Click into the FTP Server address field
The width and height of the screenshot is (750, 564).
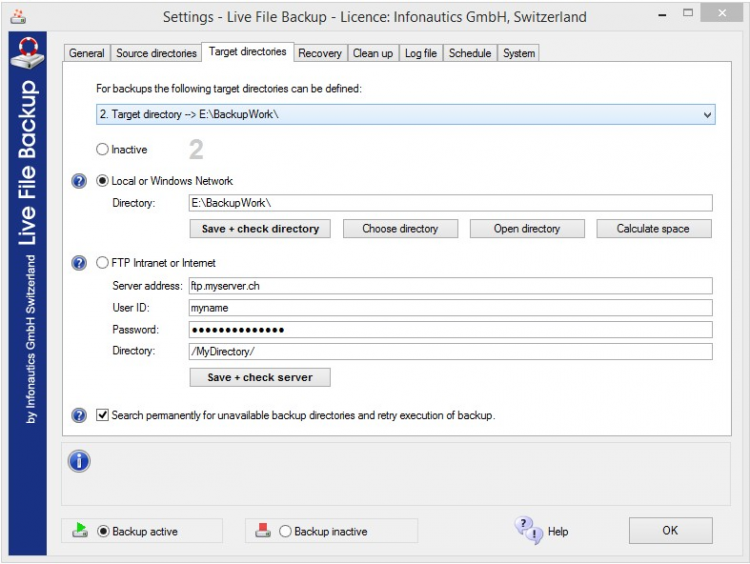point(450,286)
